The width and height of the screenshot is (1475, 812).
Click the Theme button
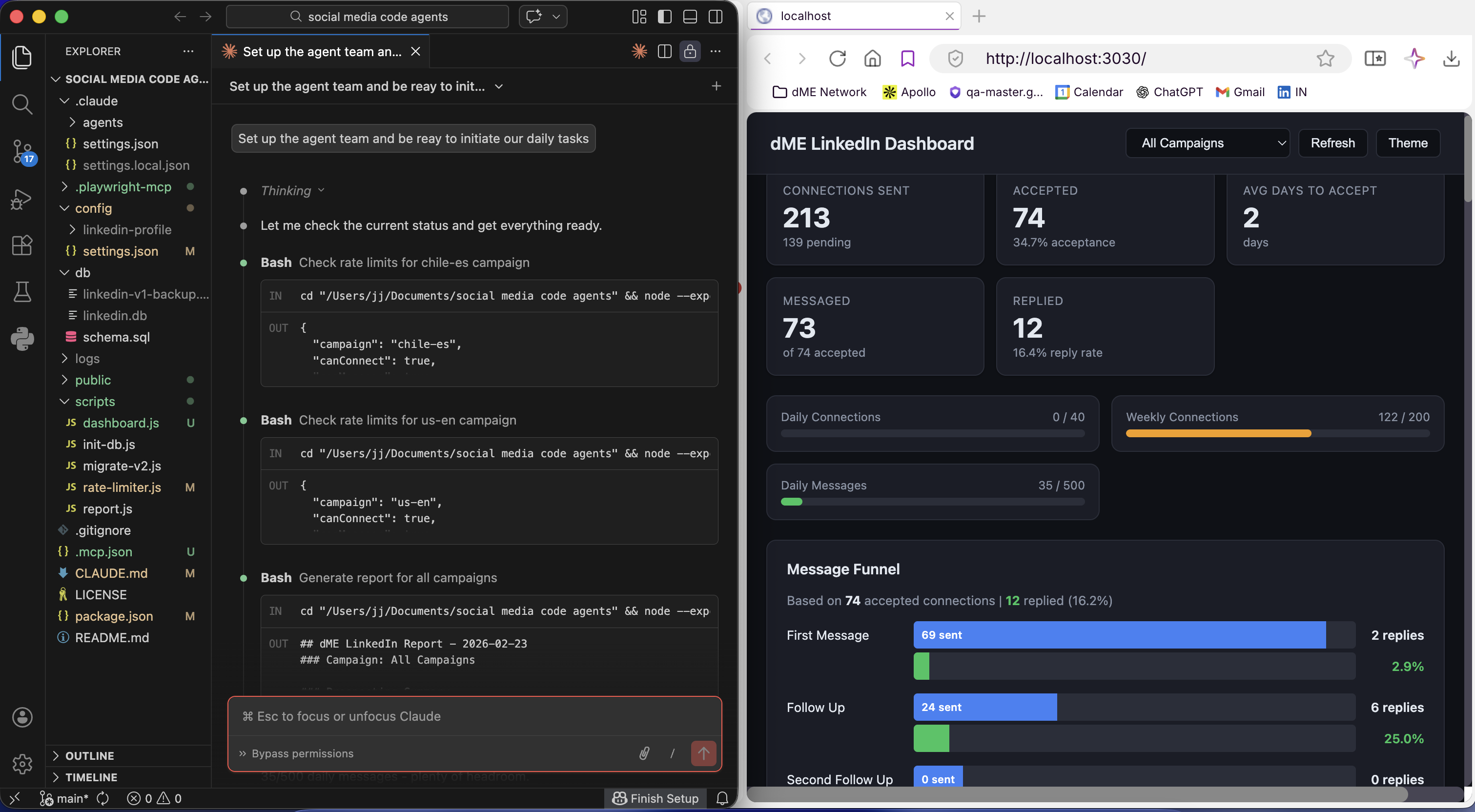tap(1408, 143)
